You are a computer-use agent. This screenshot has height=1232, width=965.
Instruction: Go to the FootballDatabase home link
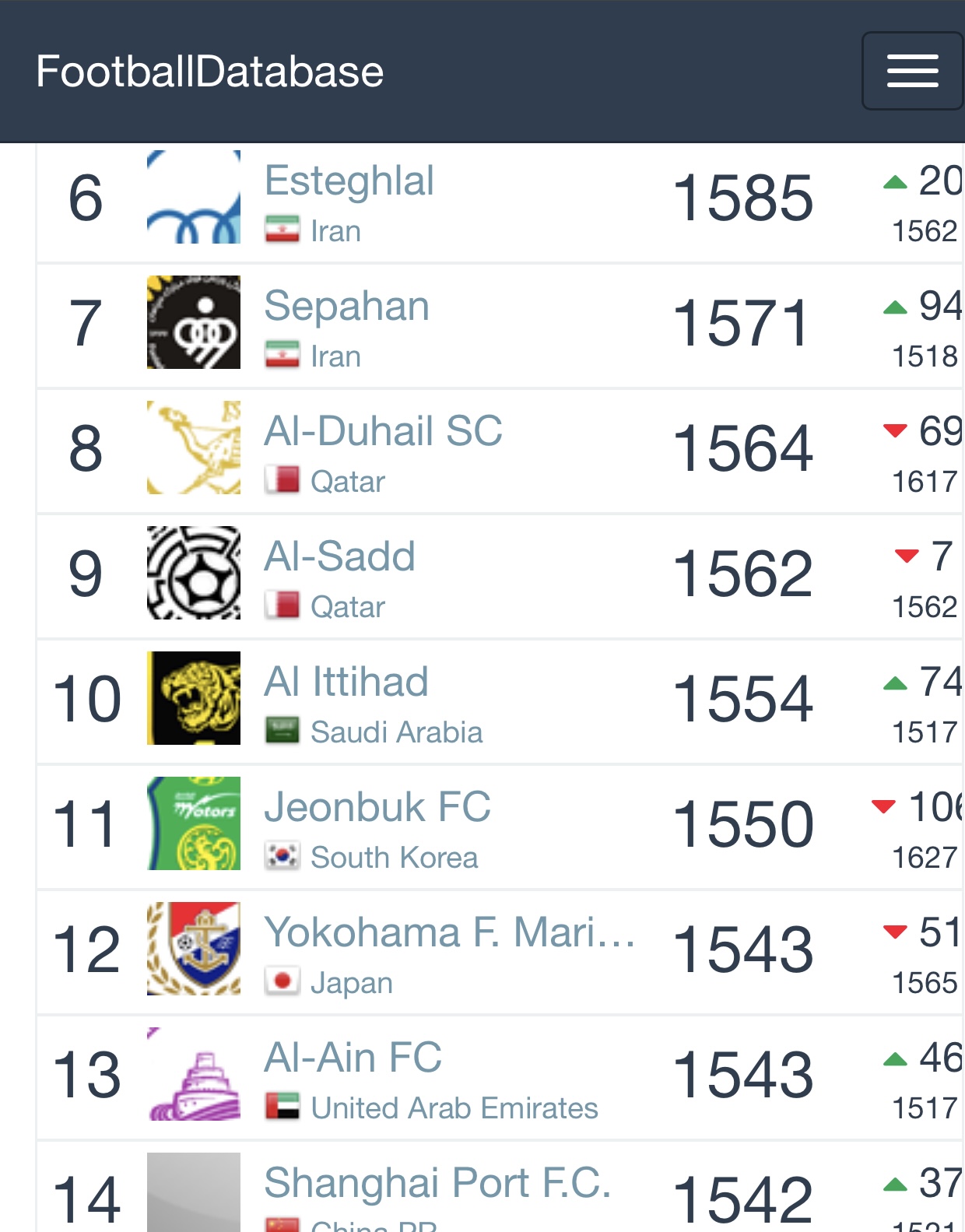tap(209, 72)
